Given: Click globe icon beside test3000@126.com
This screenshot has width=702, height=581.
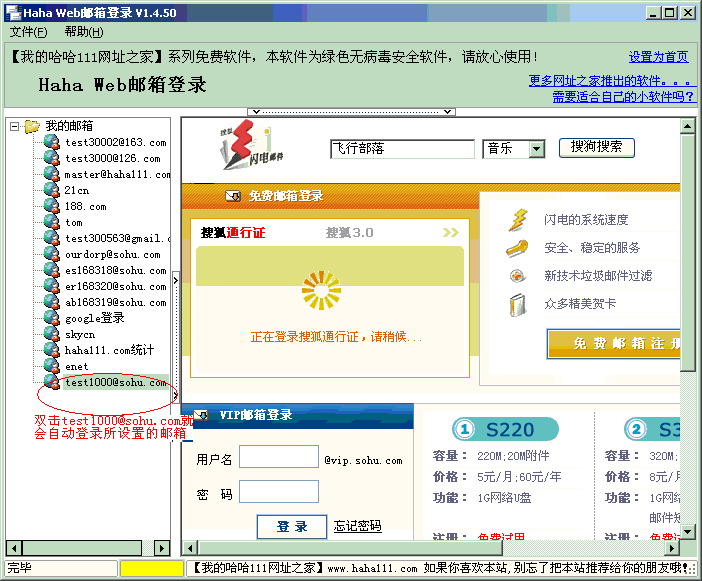Looking at the screenshot, I should coord(52,158).
